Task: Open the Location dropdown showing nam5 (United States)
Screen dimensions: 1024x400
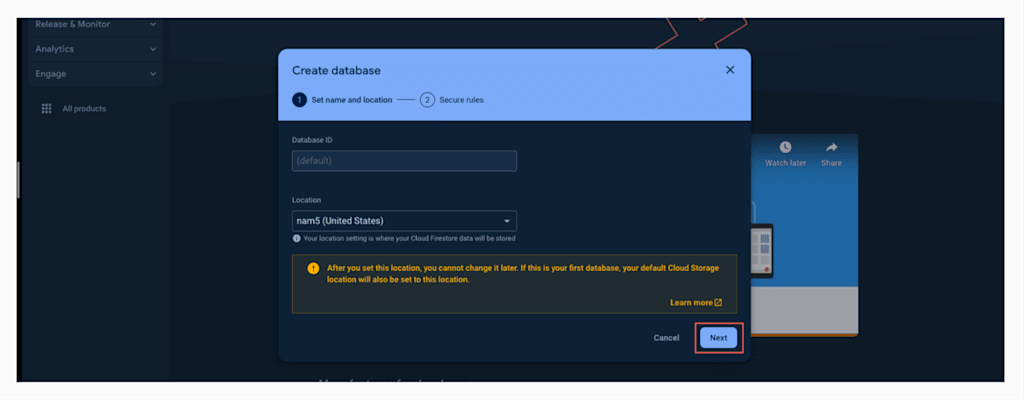Action: (x=404, y=221)
